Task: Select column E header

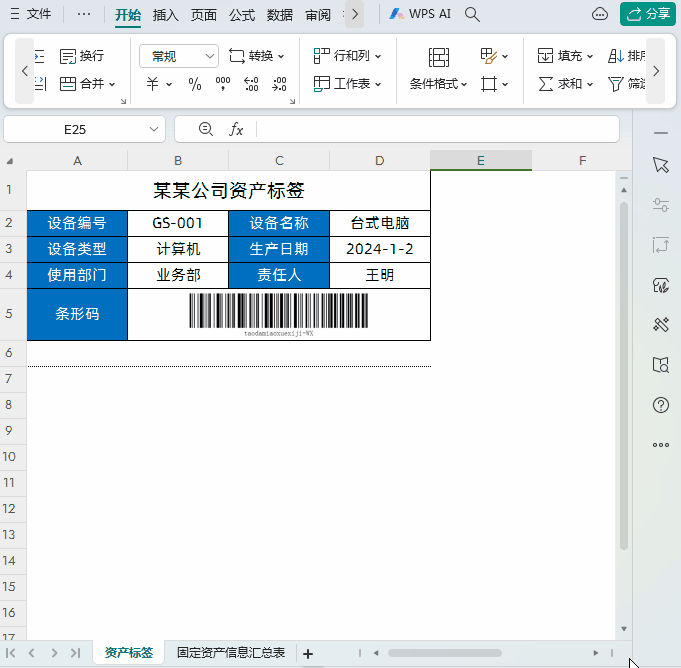Action: pos(481,160)
